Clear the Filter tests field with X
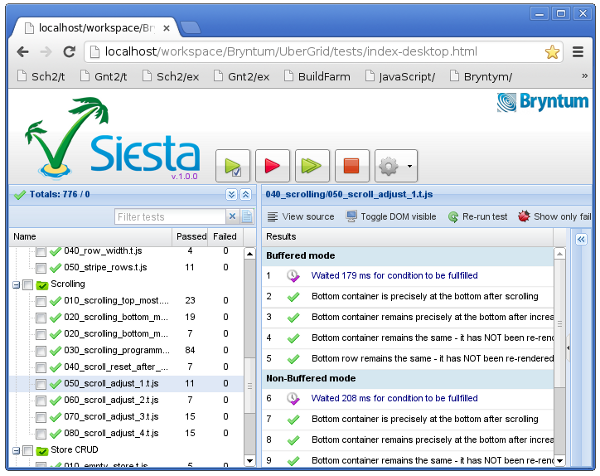 coord(232,217)
